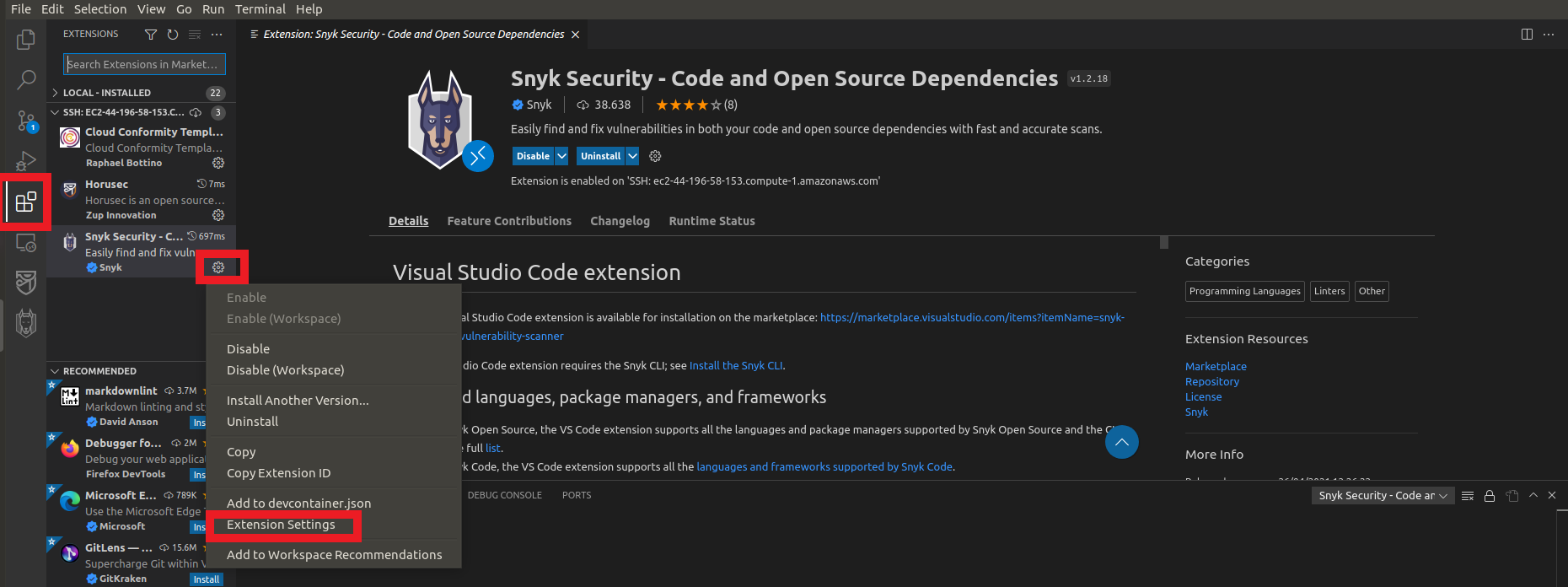Click the Programming Languages category tag
Viewport: 1568px width, 587px height.
click(1245, 291)
